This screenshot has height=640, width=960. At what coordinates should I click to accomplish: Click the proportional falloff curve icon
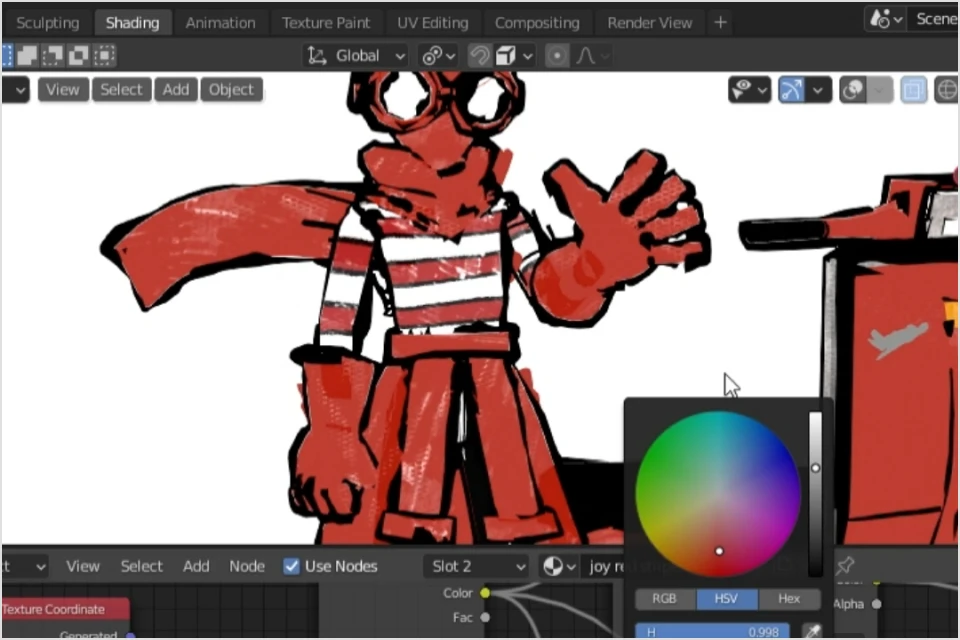(x=585, y=56)
